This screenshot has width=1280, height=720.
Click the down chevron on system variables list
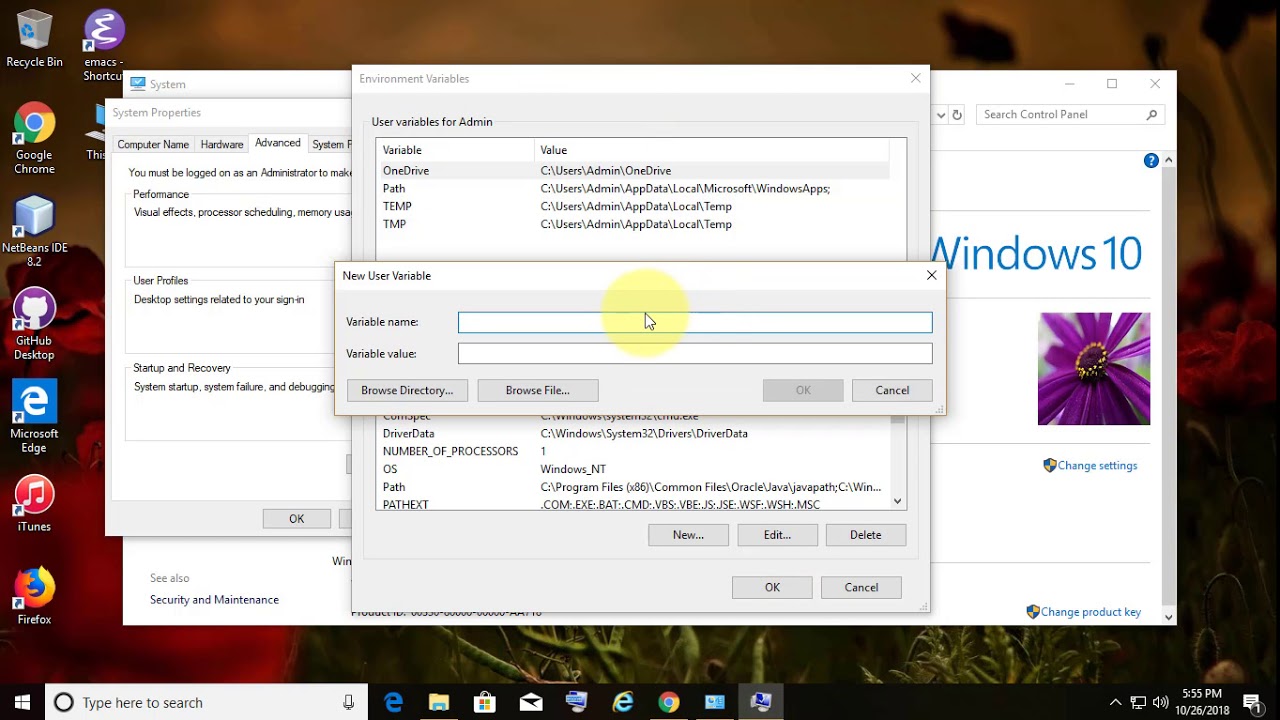pos(897,500)
